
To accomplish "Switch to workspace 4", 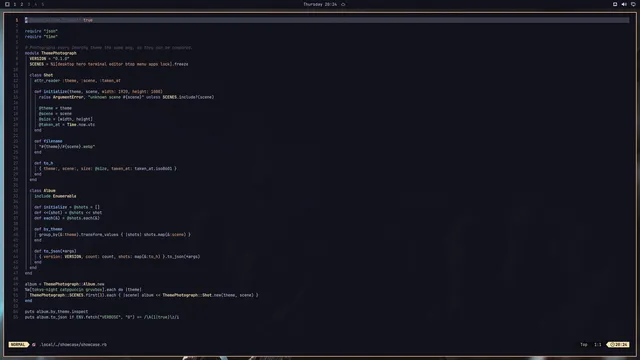I will pos(36,4).
